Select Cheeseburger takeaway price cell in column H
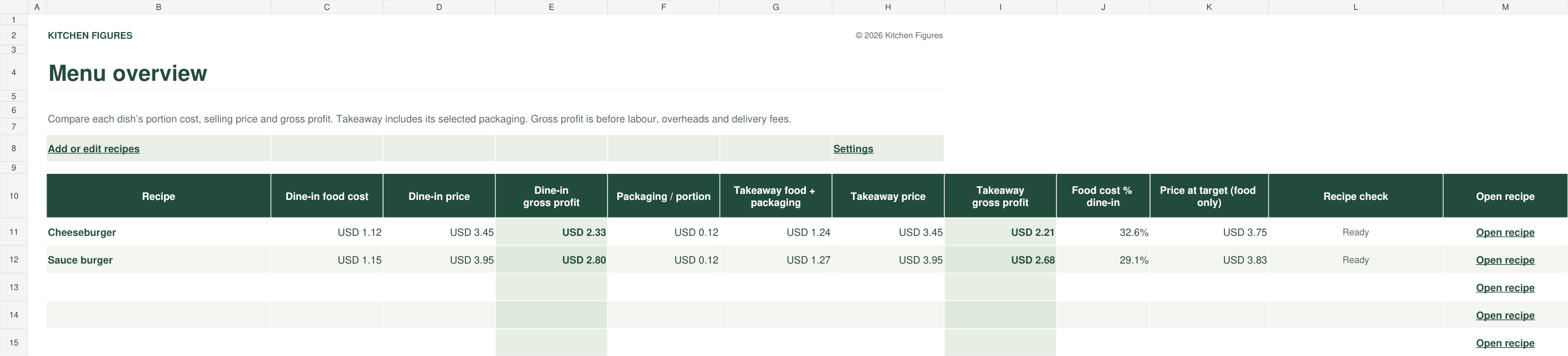1568x356 pixels. click(x=888, y=233)
